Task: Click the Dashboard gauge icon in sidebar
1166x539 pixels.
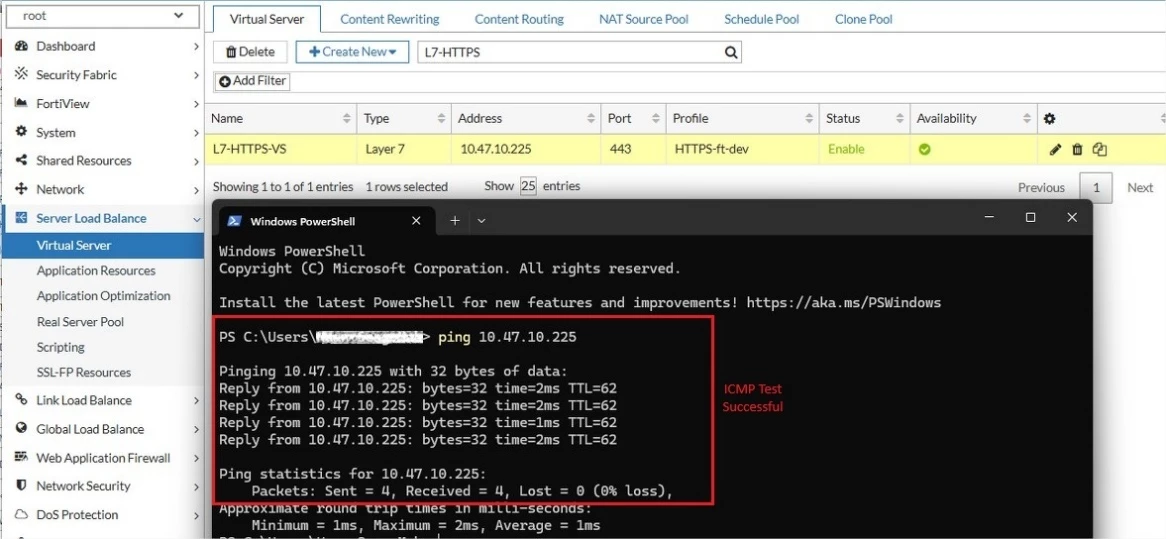Action: click(22, 46)
